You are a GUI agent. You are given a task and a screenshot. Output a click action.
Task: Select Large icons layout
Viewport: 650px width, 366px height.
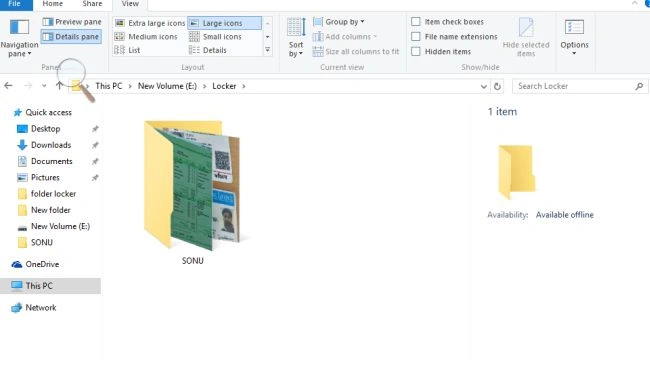(225, 23)
